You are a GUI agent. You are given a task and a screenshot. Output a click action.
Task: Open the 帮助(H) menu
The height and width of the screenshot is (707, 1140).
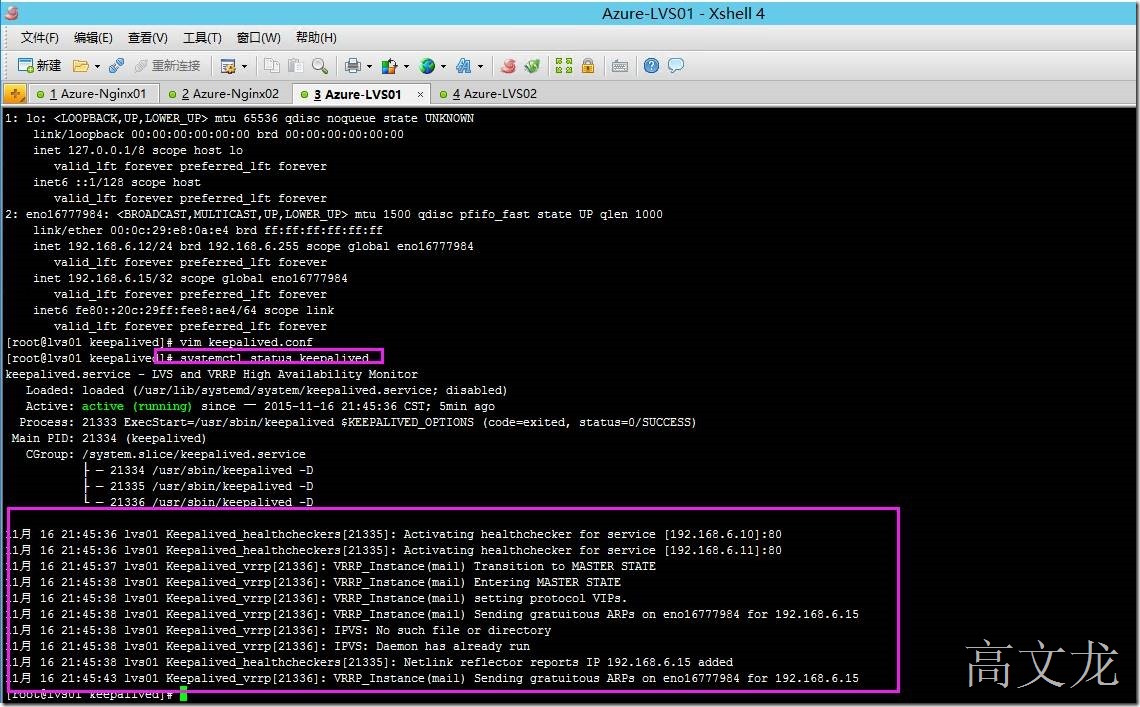[x=316, y=38]
